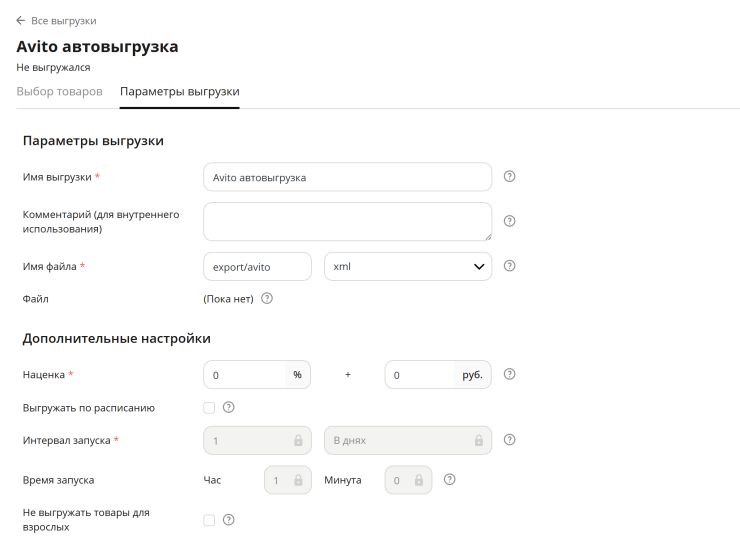The image size is (740, 549).
Task: Click the Дополнительные настройки heading
Action: [117, 338]
